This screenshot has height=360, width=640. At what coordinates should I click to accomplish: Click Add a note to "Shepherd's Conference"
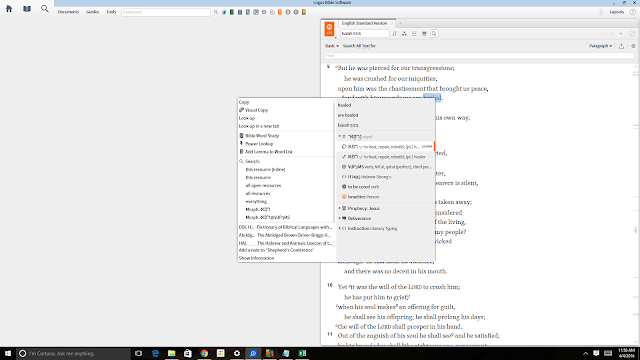(x=276, y=250)
